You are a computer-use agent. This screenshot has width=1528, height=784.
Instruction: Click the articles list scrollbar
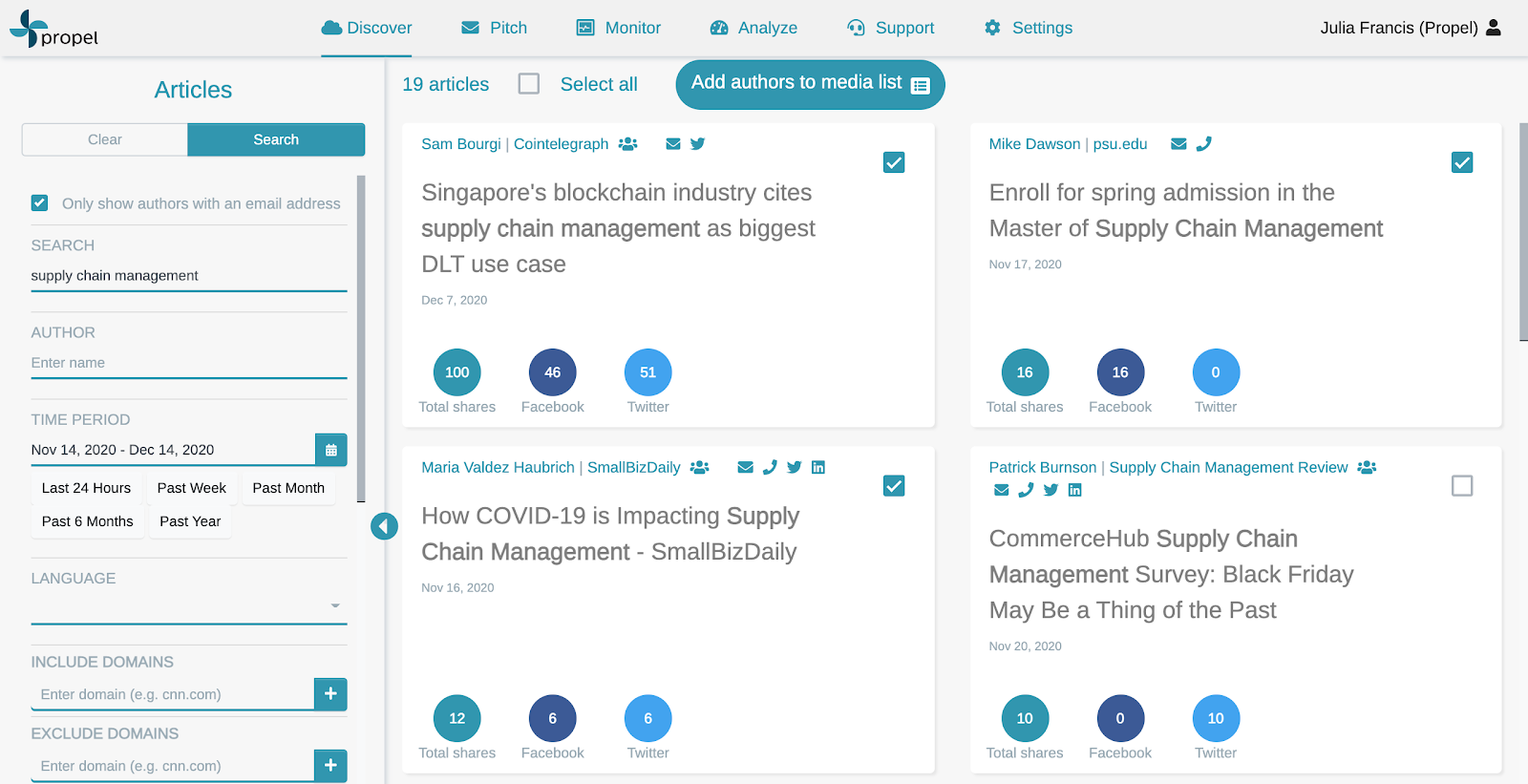1523,231
